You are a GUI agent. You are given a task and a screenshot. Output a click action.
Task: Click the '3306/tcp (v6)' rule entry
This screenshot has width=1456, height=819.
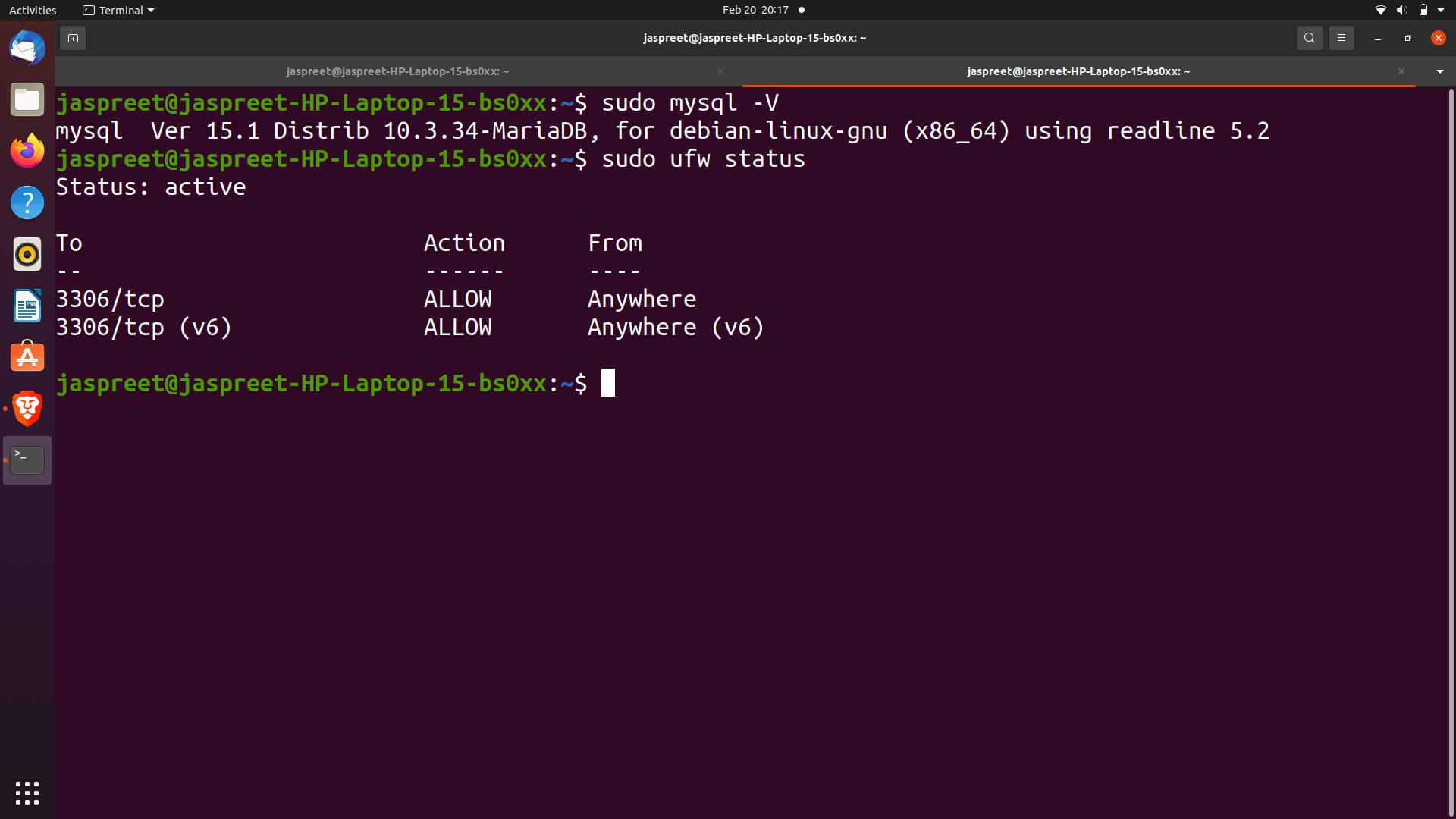pyautogui.click(x=144, y=328)
